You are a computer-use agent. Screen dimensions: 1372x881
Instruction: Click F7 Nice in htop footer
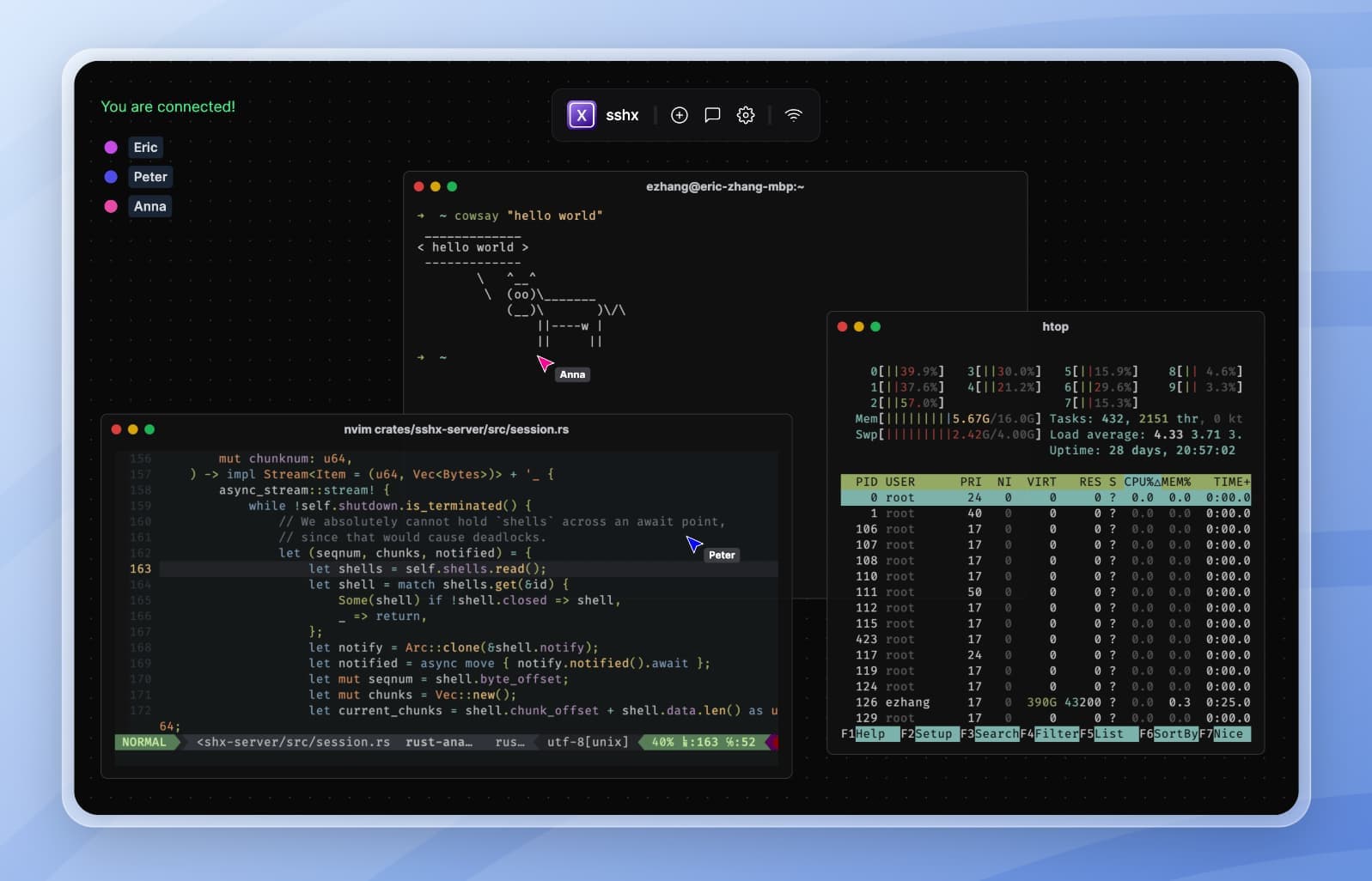pyautogui.click(x=1224, y=733)
